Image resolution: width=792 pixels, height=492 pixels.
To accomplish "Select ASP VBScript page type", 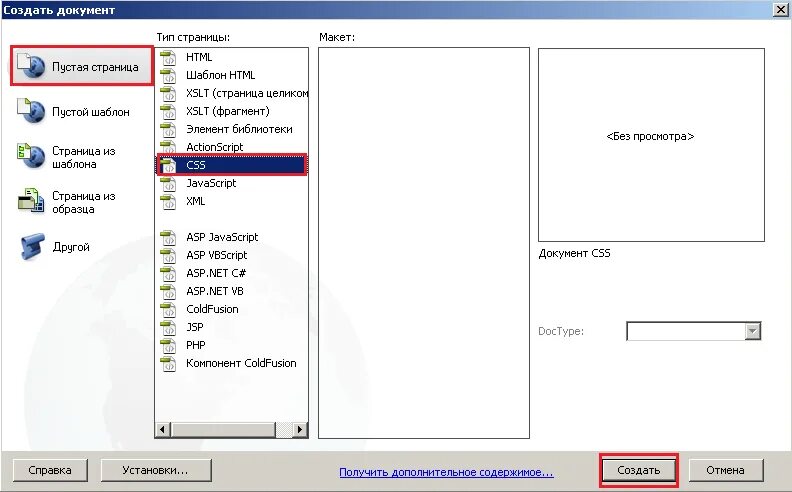I will (x=217, y=255).
